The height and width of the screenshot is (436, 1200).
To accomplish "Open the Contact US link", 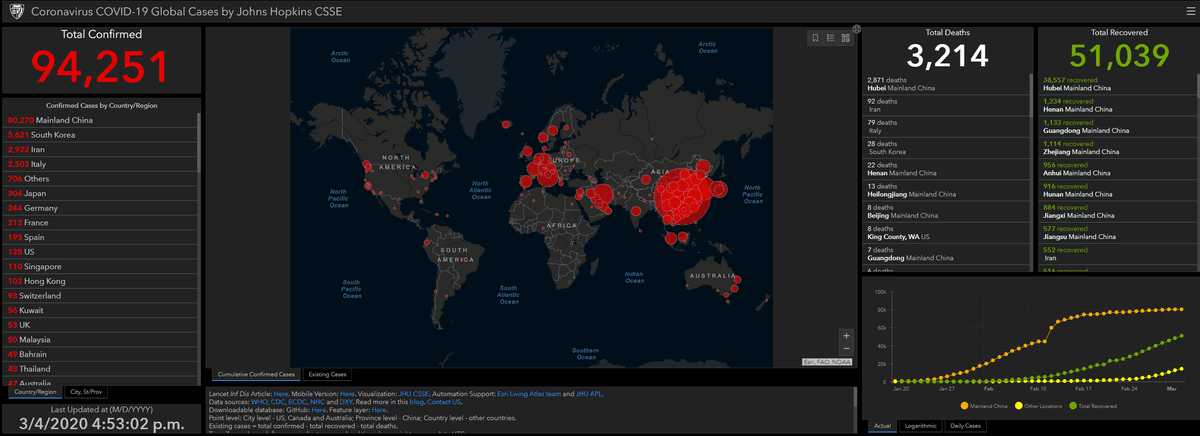I will tap(443, 402).
